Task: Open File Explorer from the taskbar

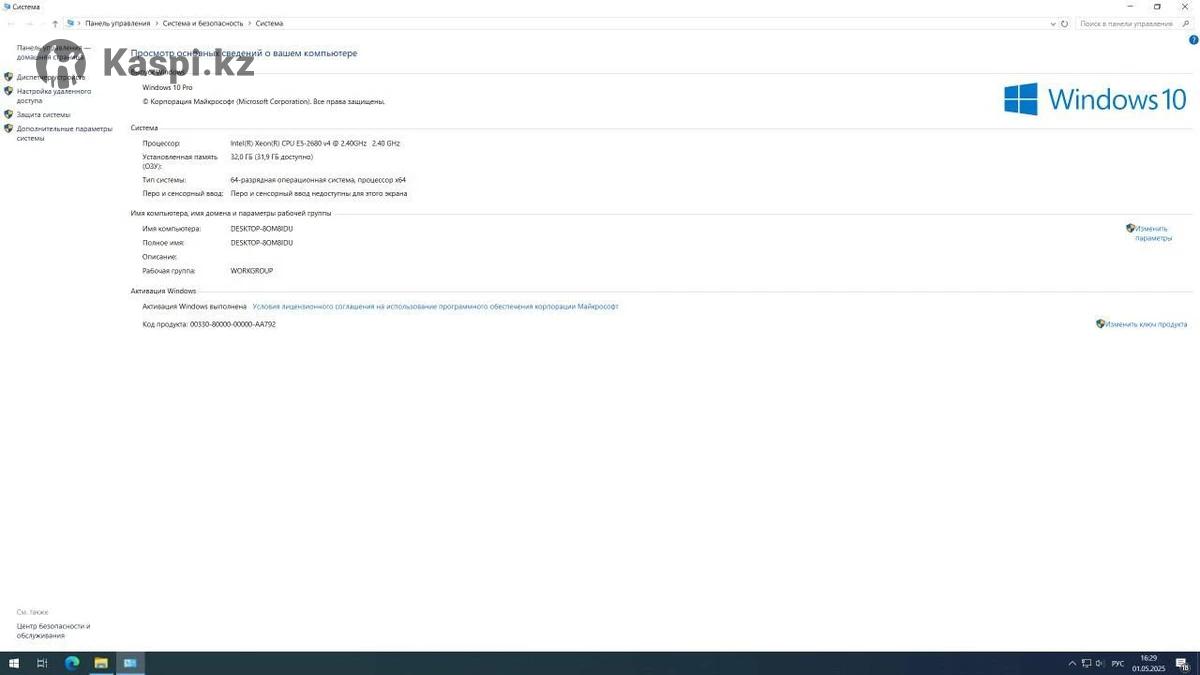Action: coord(101,663)
